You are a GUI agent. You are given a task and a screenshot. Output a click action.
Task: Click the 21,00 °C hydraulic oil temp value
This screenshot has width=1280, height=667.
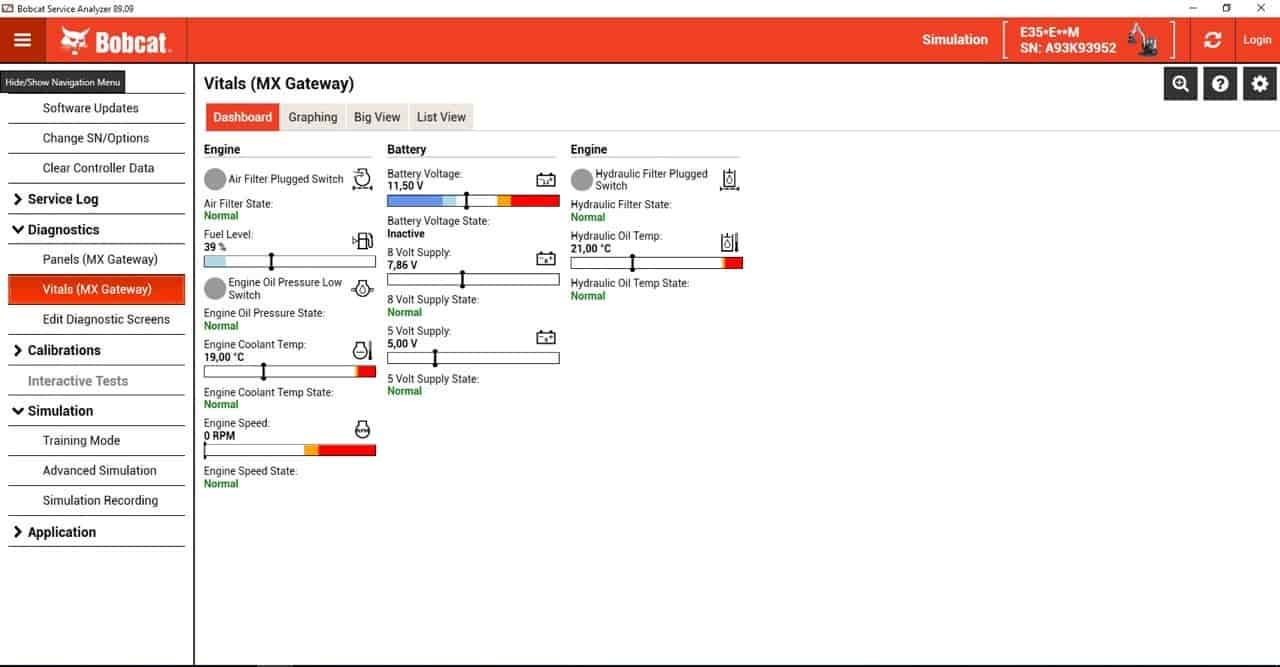click(x=591, y=249)
